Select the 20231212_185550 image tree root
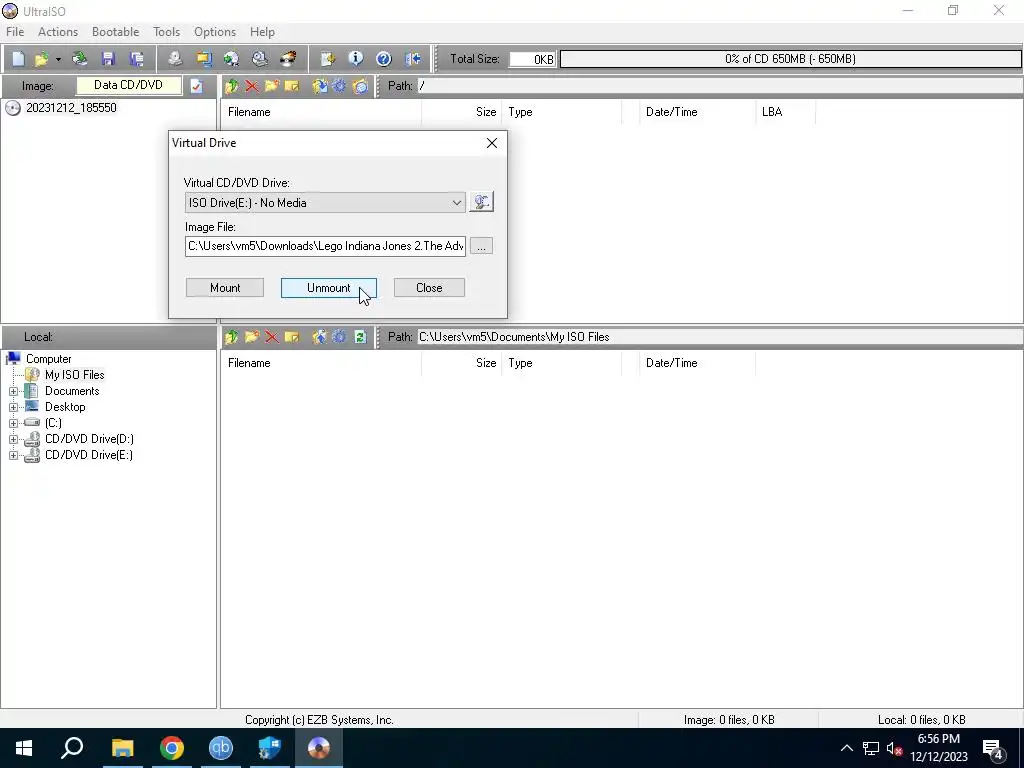The height and width of the screenshot is (768, 1024). [x=71, y=108]
